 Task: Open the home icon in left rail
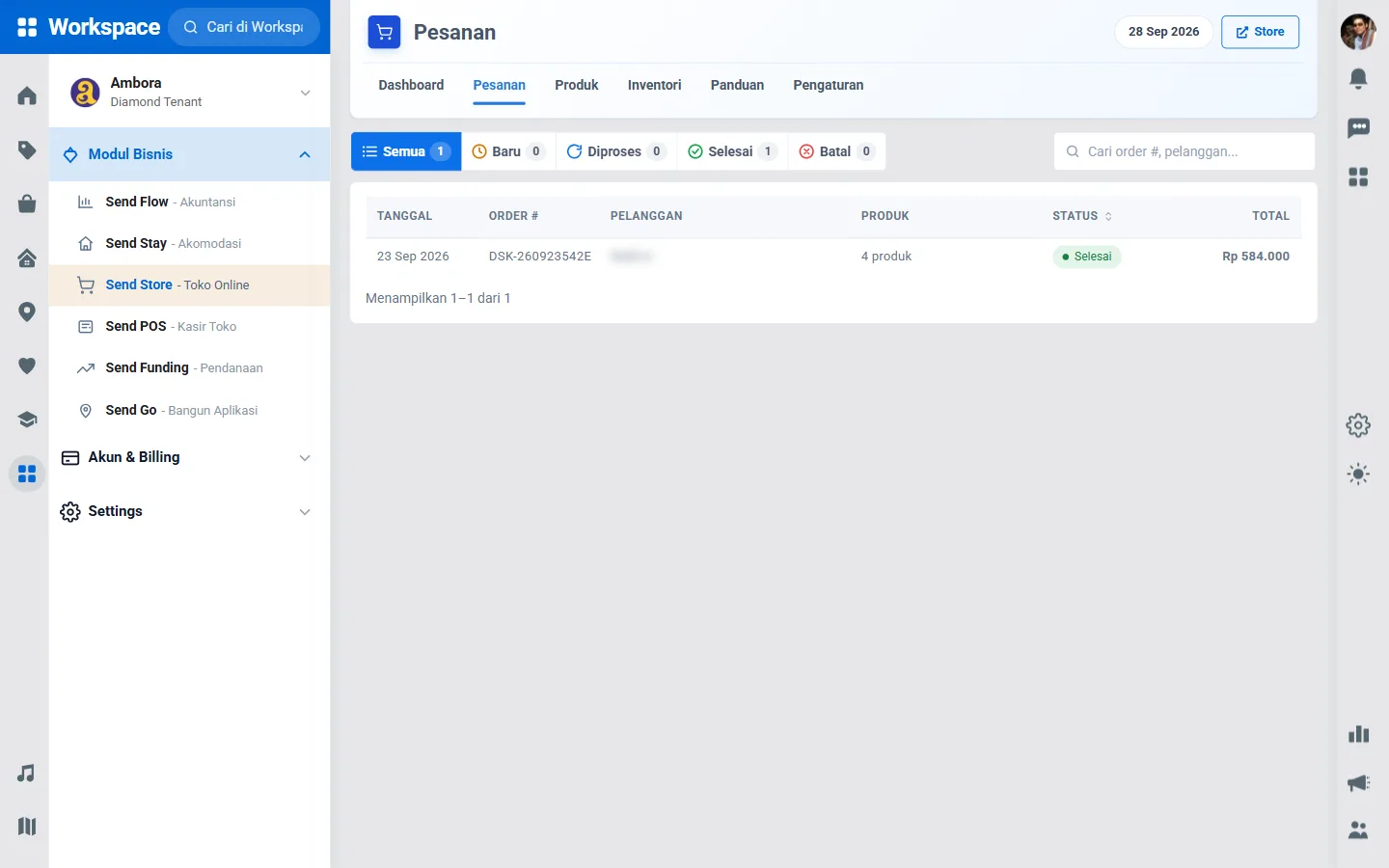27,95
